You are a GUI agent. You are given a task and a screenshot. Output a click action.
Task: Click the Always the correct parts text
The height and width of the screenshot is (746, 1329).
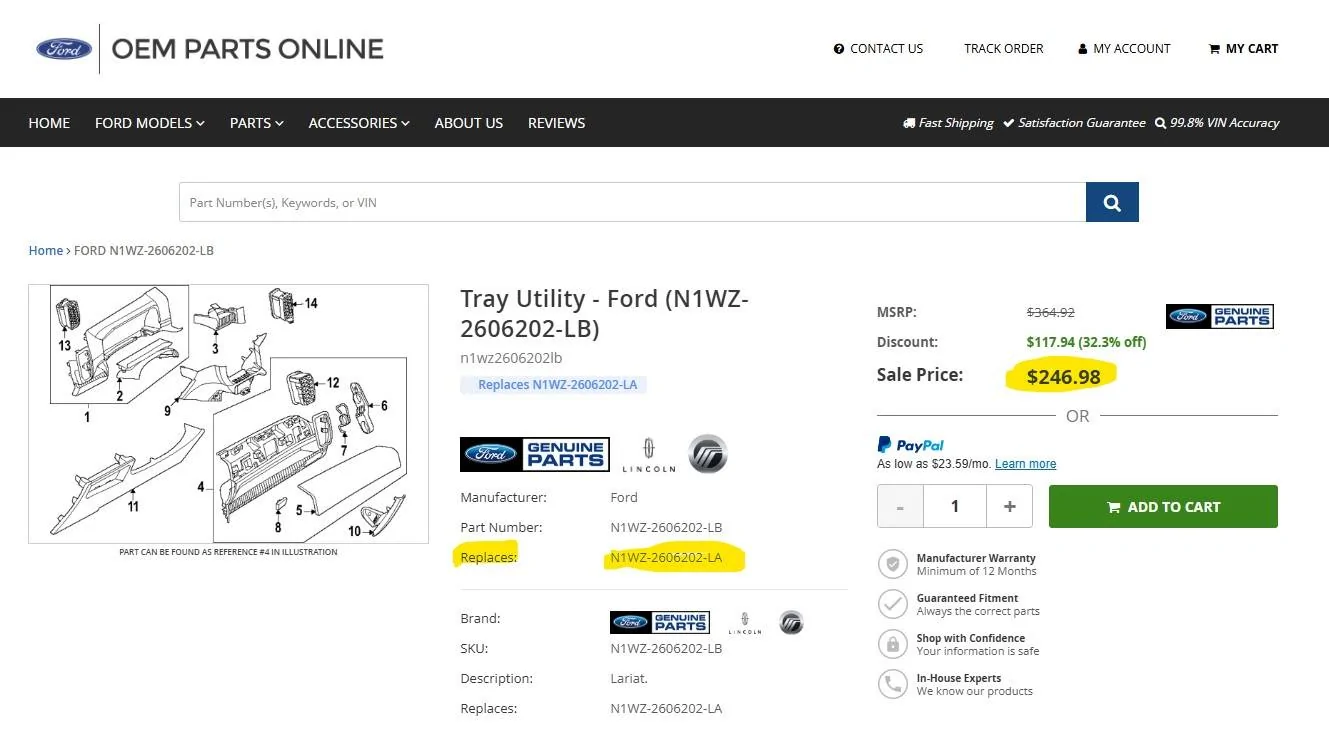[x=978, y=612]
